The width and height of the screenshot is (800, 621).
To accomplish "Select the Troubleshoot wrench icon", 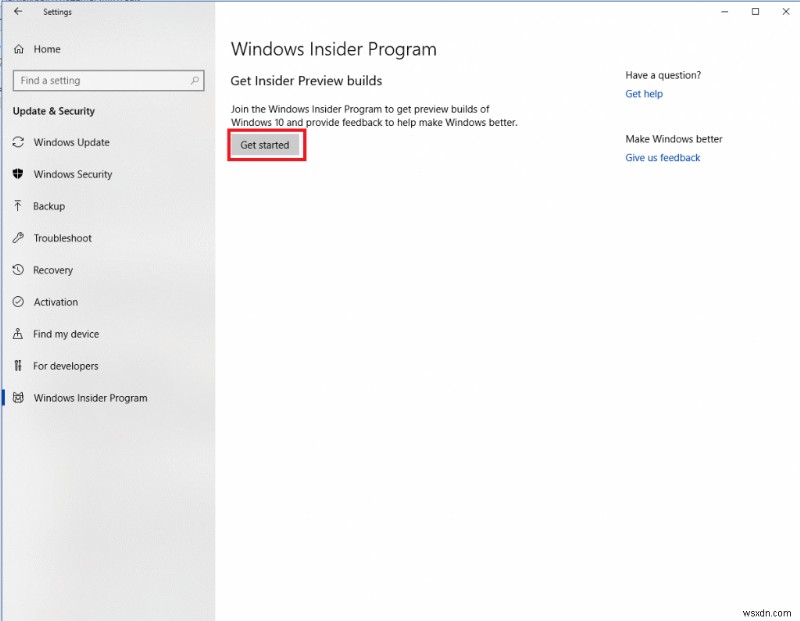I will (x=18, y=238).
